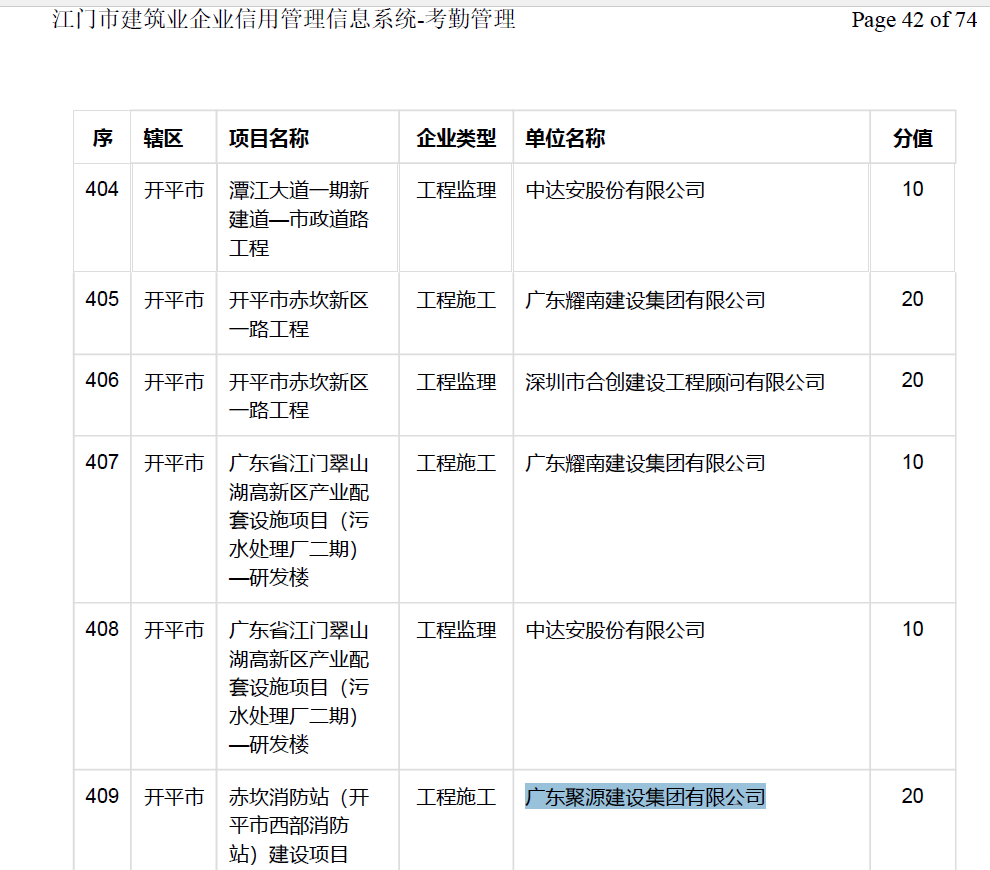The image size is (990, 870).
Task: Click the 序 column header
Action: (x=102, y=138)
